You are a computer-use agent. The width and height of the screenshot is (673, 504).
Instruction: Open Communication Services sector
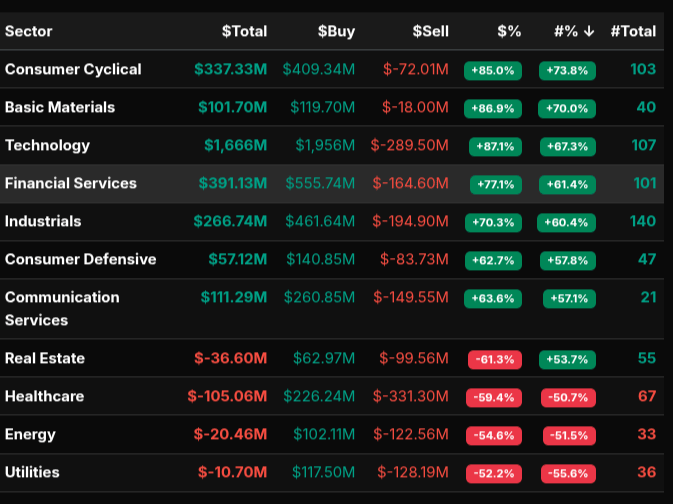(x=62, y=308)
